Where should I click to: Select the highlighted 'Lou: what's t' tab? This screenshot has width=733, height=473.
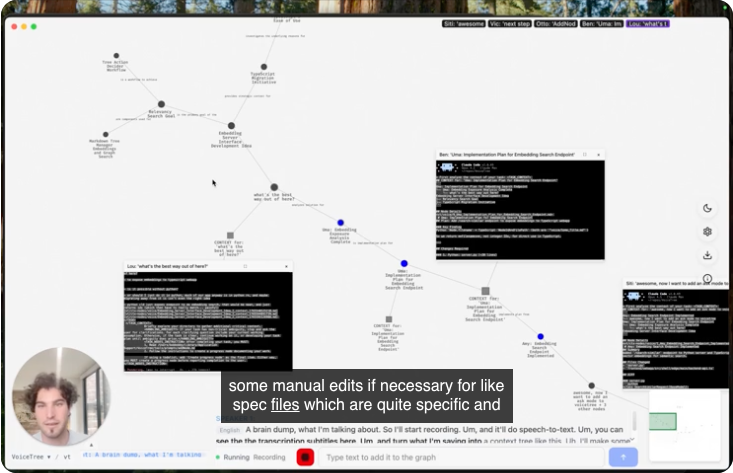click(648, 24)
